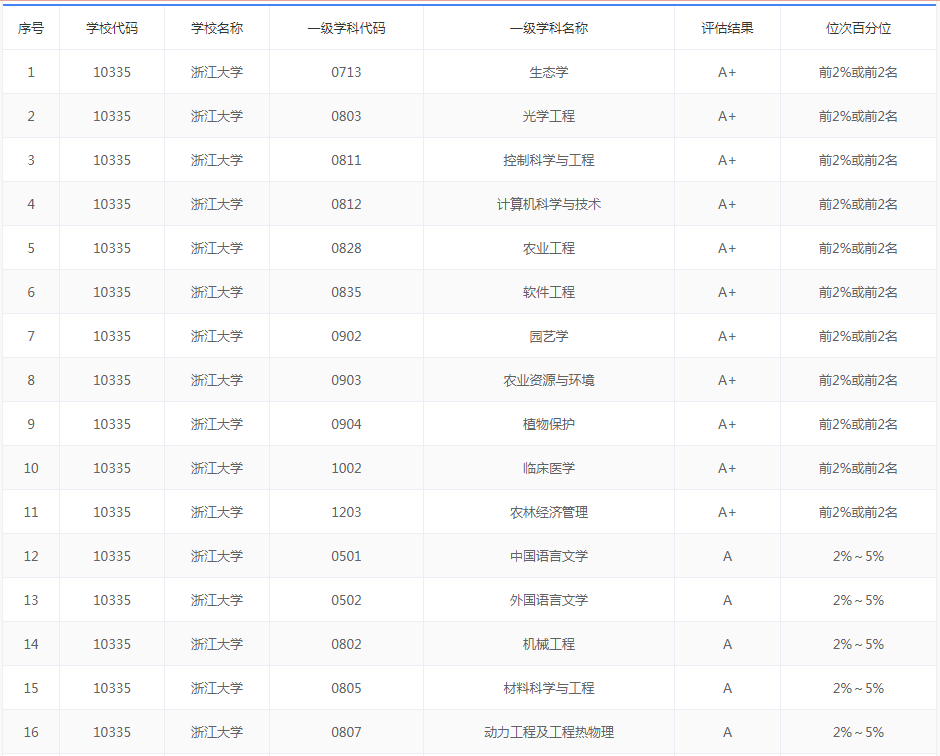
Task: Click subject code 0904
Action: click(x=347, y=424)
